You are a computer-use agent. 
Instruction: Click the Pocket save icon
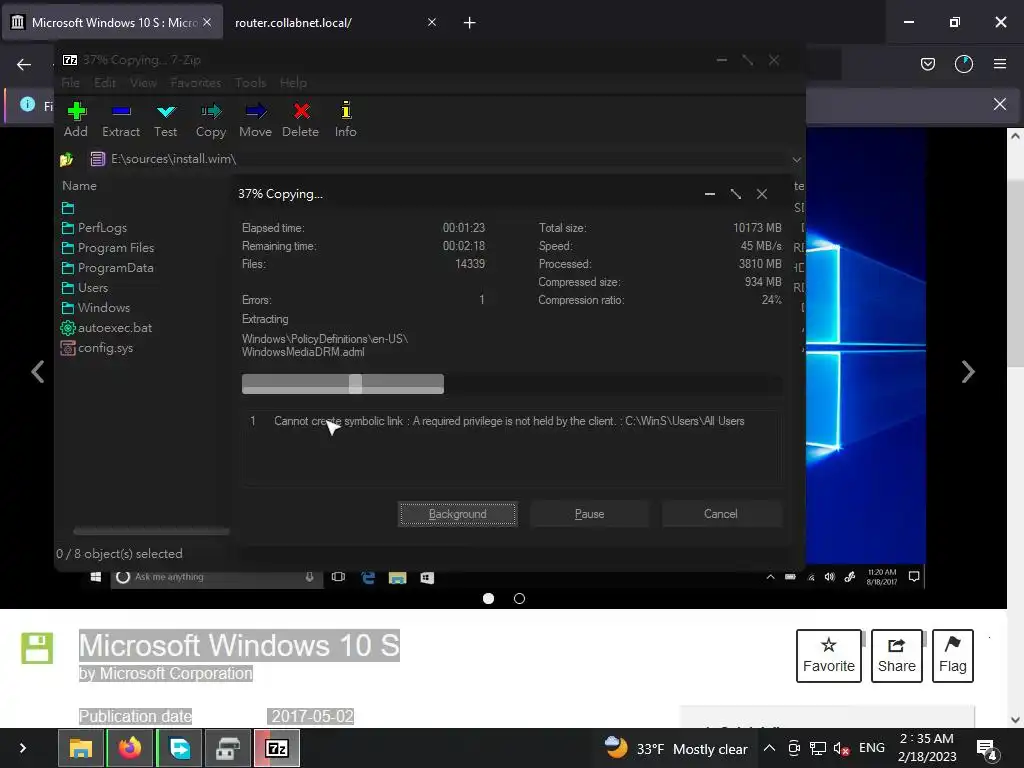[927, 64]
